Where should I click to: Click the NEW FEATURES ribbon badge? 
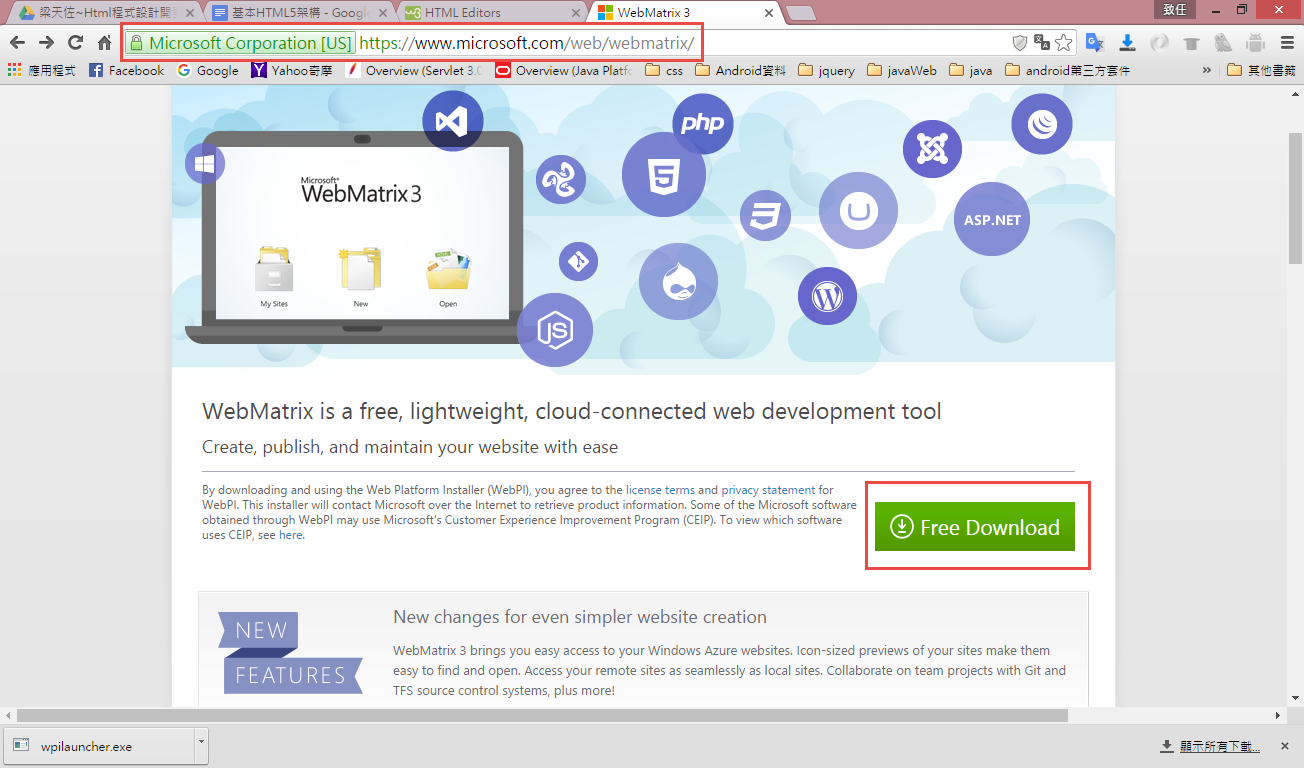[290, 653]
